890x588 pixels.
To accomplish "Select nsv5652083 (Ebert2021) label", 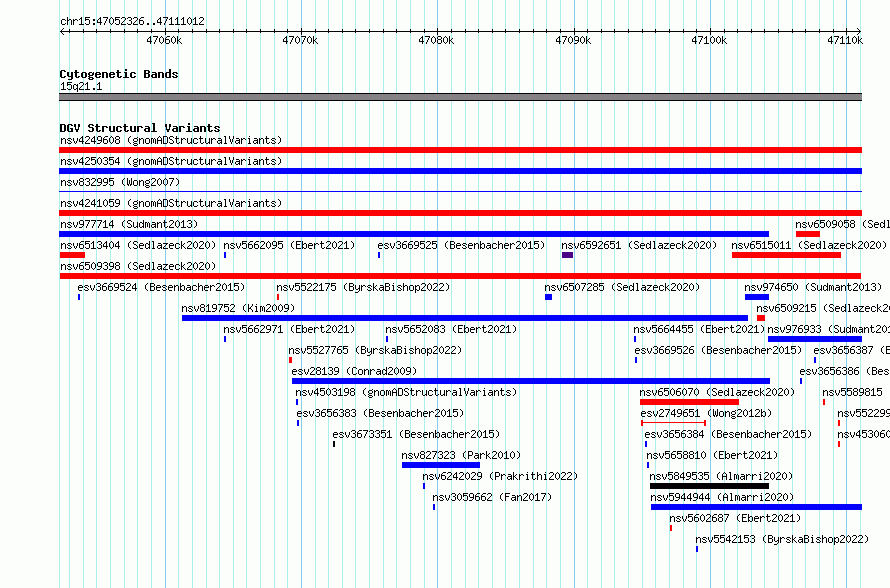I will click(451, 329).
